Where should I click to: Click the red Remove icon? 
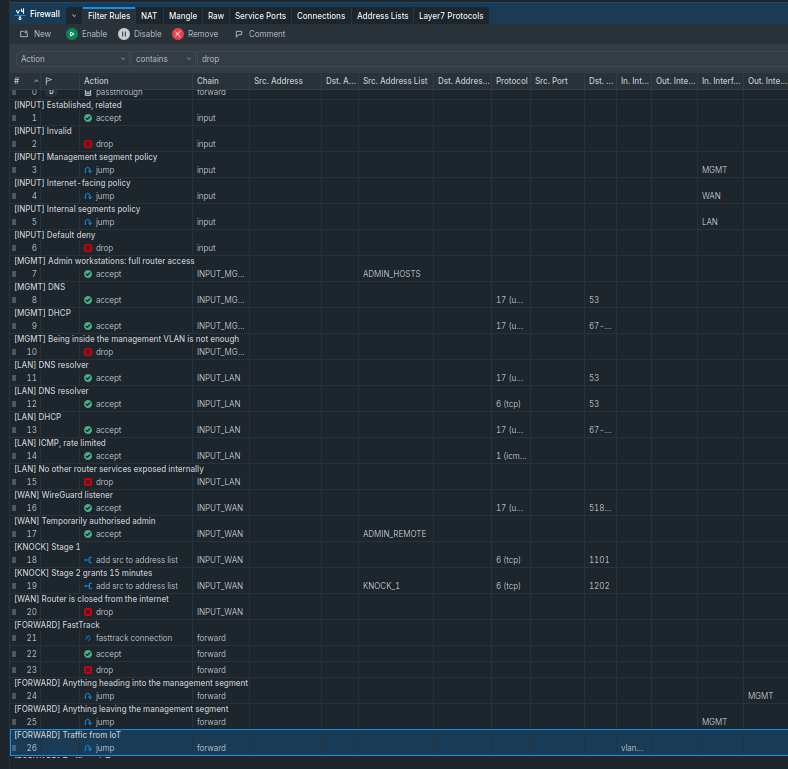point(178,34)
